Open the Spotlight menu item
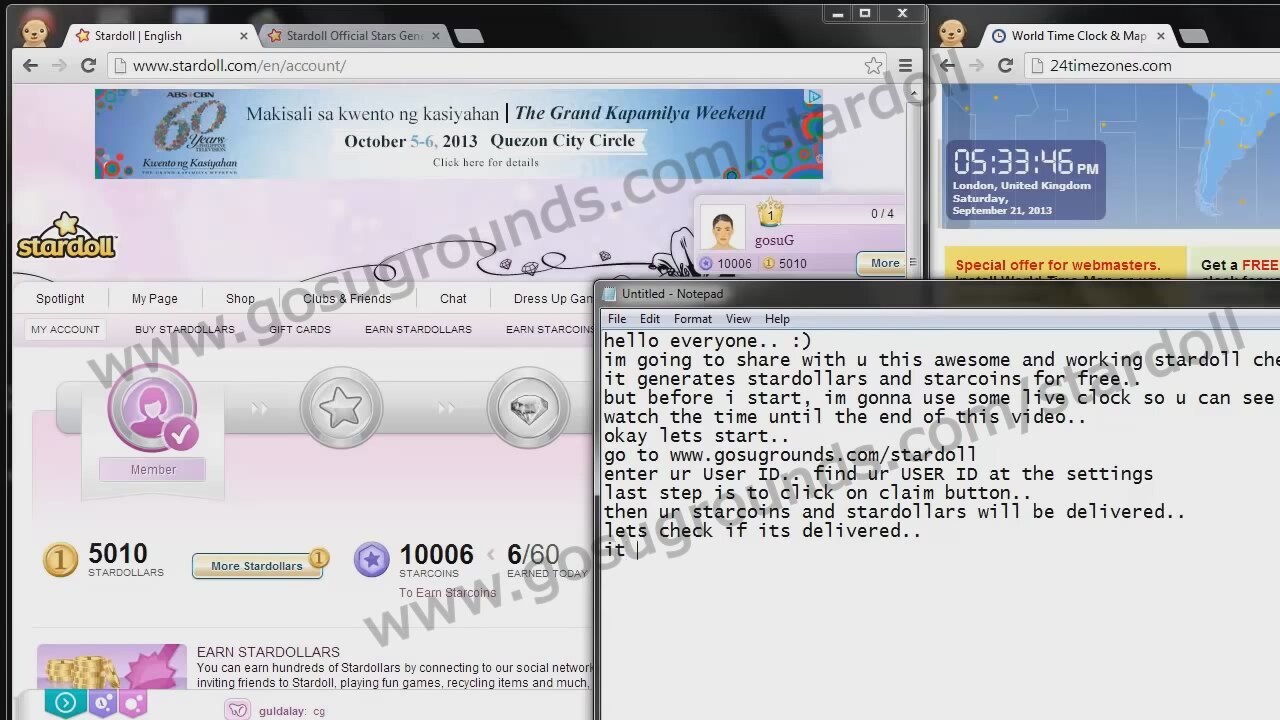This screenshot has height=720, width=1280. click(60, 299)
